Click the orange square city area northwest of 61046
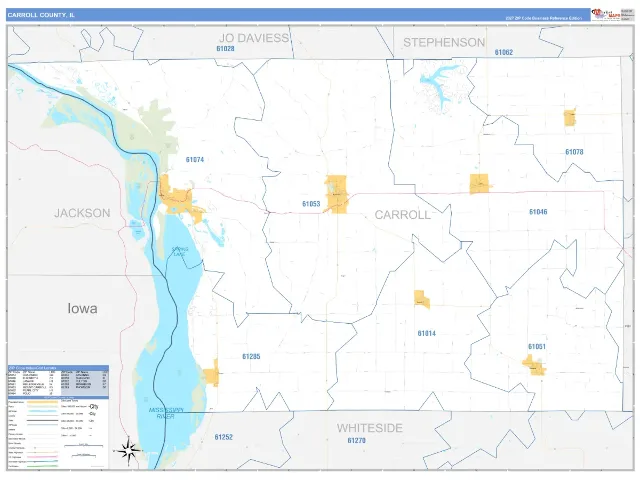 480,184
